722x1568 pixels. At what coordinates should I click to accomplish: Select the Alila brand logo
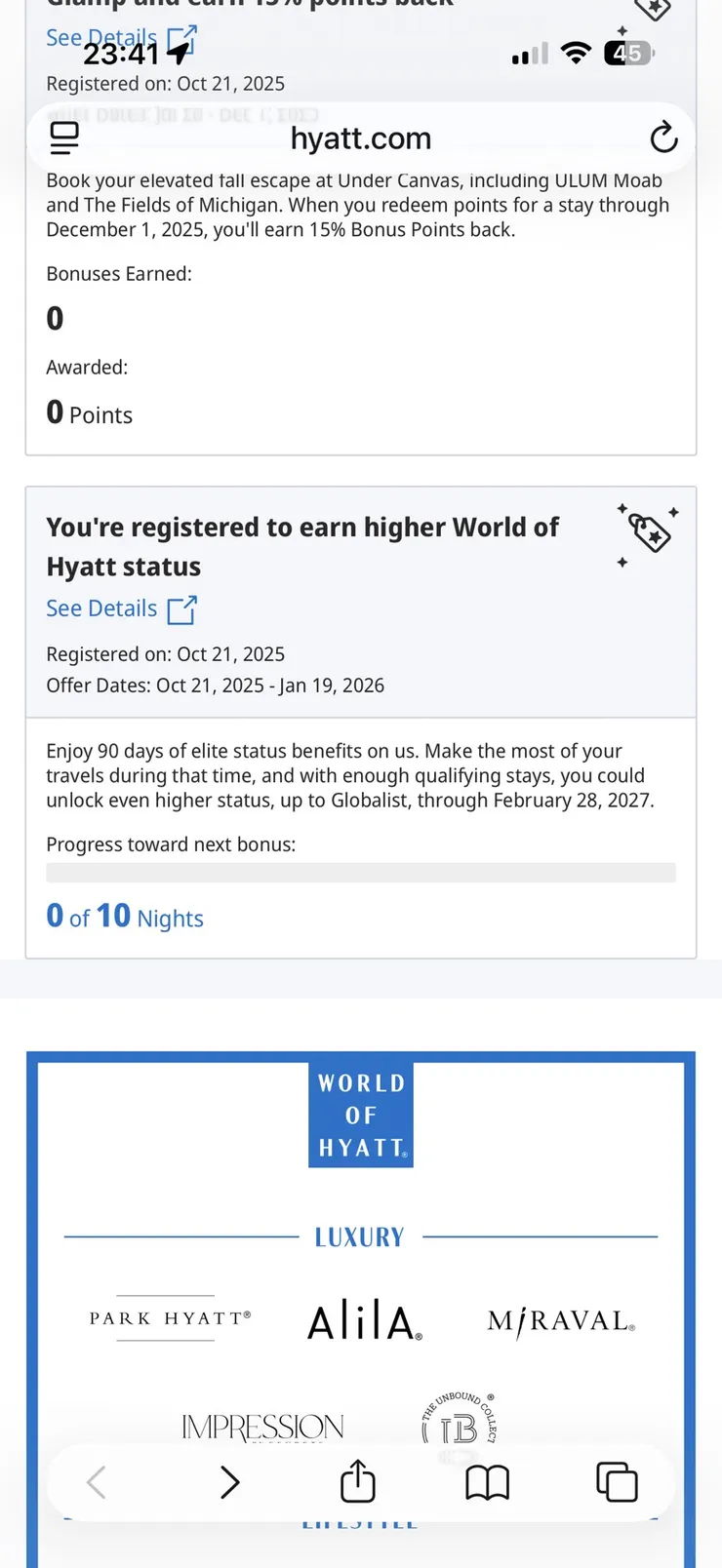365,1321
